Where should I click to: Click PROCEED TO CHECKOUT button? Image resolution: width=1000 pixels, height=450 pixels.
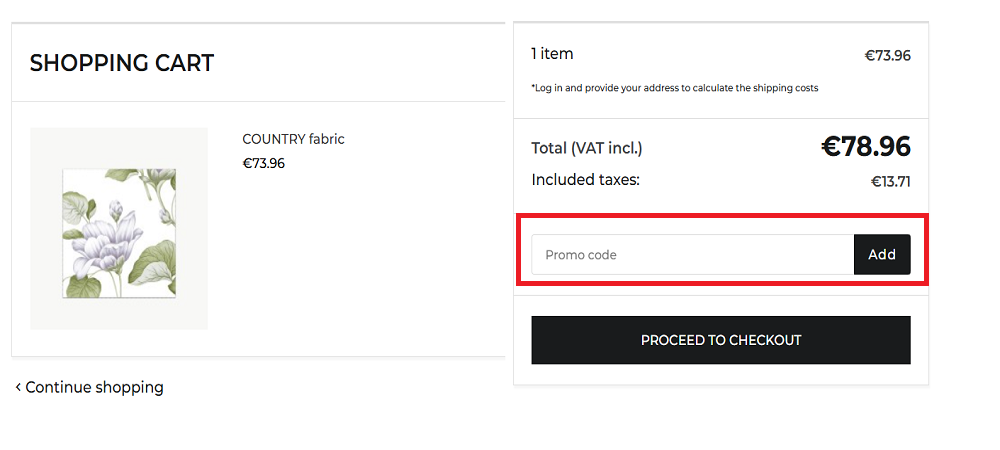coord(721,340)
